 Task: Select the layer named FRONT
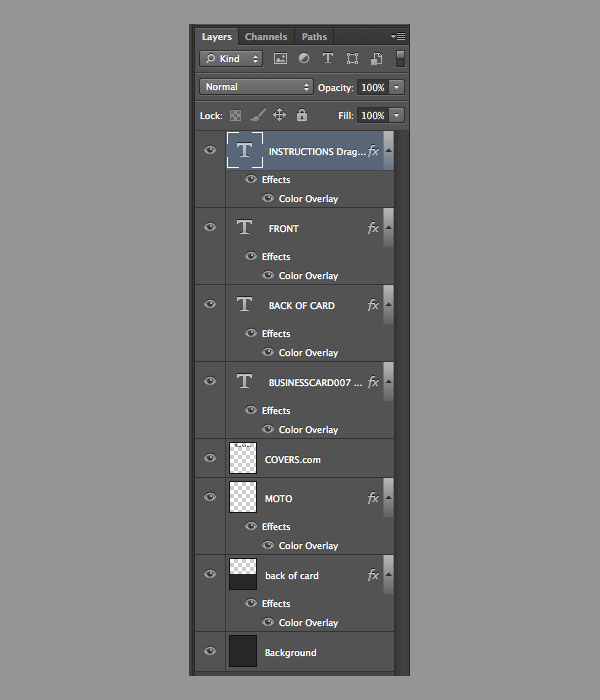(283, 229)
